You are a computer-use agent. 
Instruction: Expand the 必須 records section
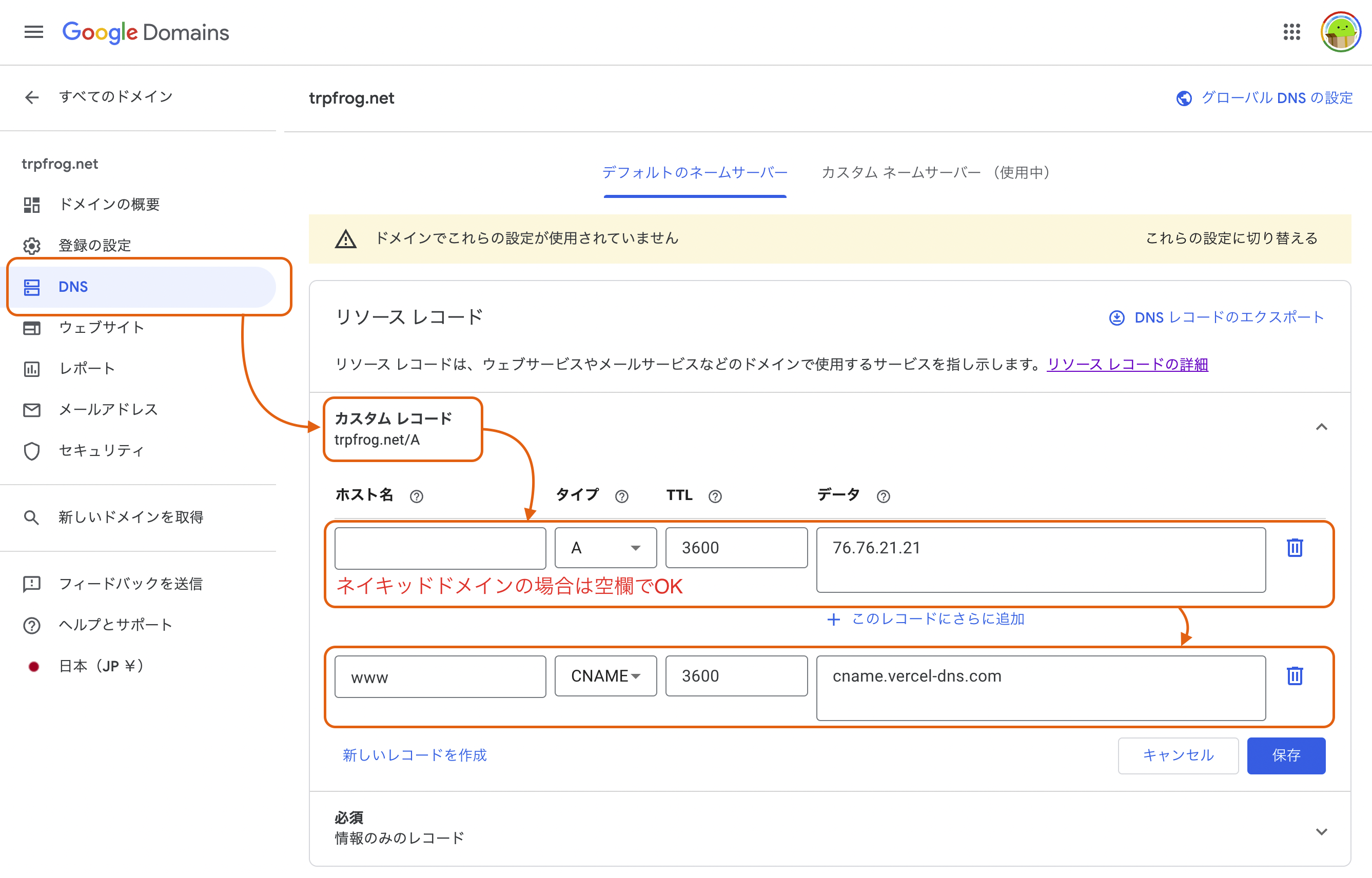[1321, 831]
